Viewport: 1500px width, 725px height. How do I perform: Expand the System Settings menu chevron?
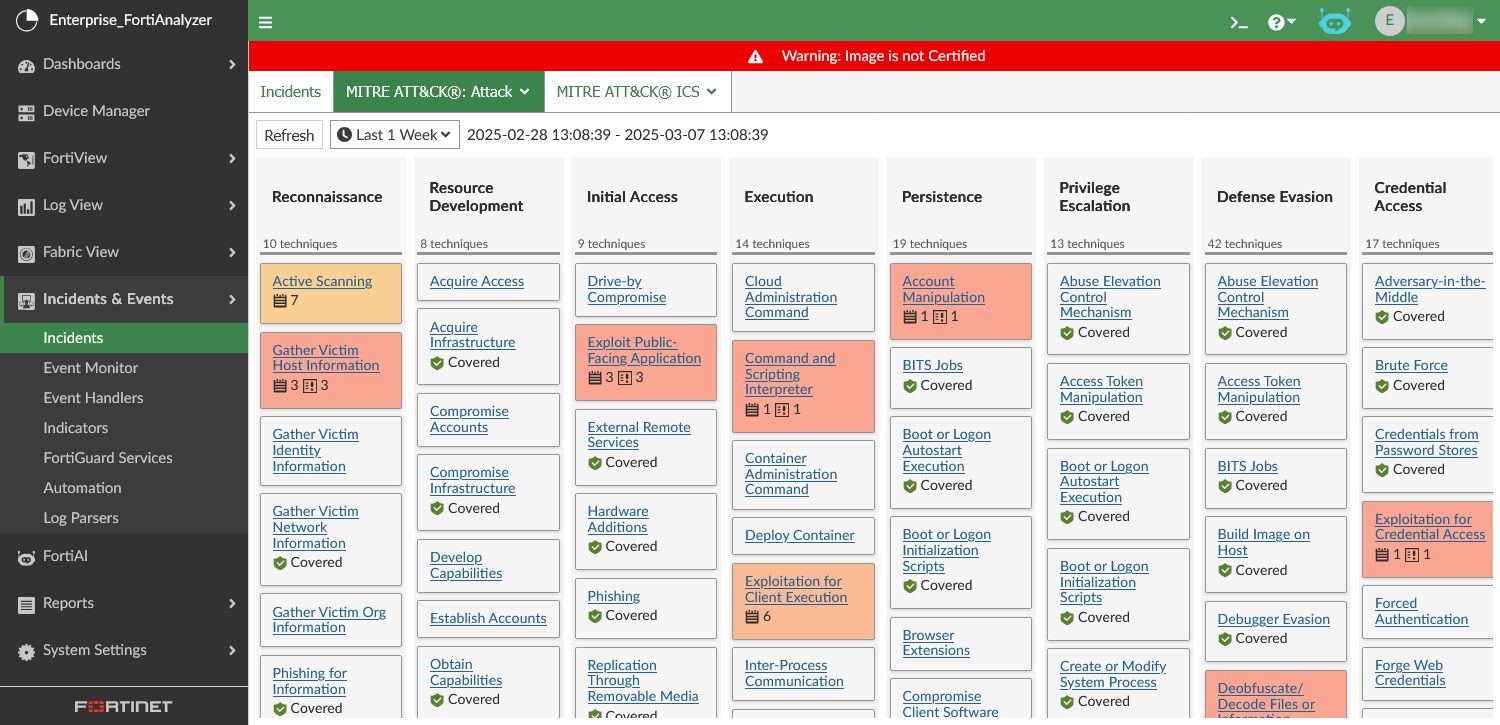[x=232, y=651]
